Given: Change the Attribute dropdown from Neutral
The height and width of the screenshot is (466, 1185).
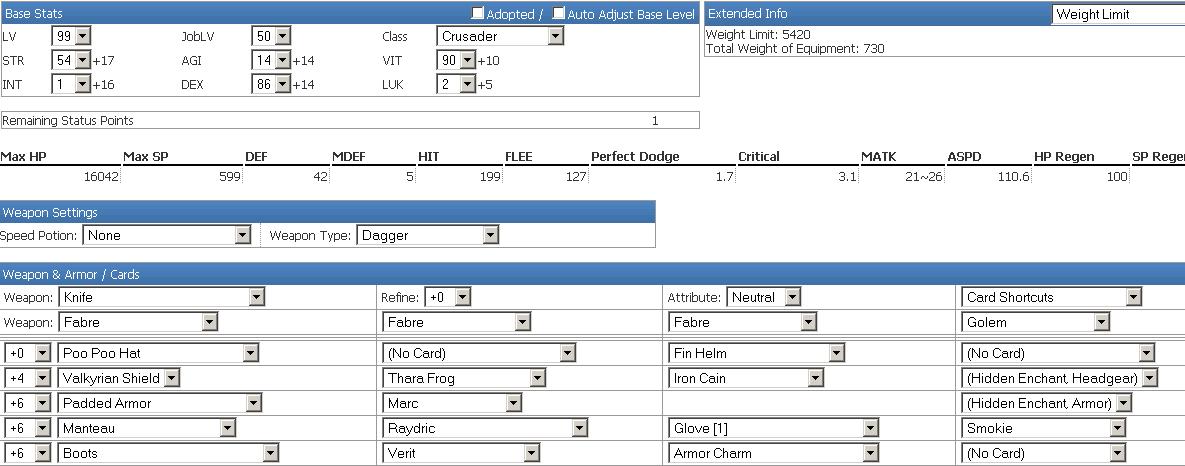Looking at the screenshot, I should click(764, 297).
